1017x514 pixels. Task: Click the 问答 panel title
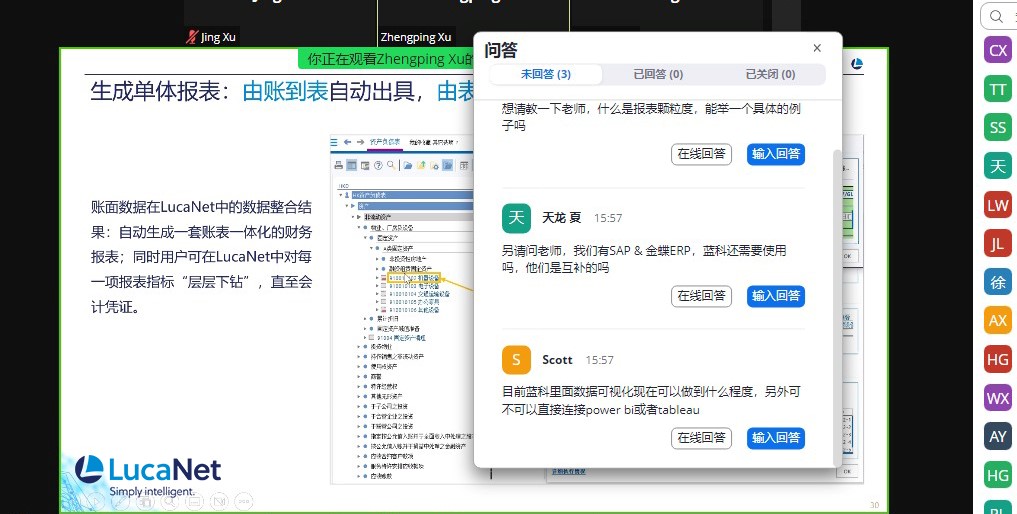(x=501, y=49)
